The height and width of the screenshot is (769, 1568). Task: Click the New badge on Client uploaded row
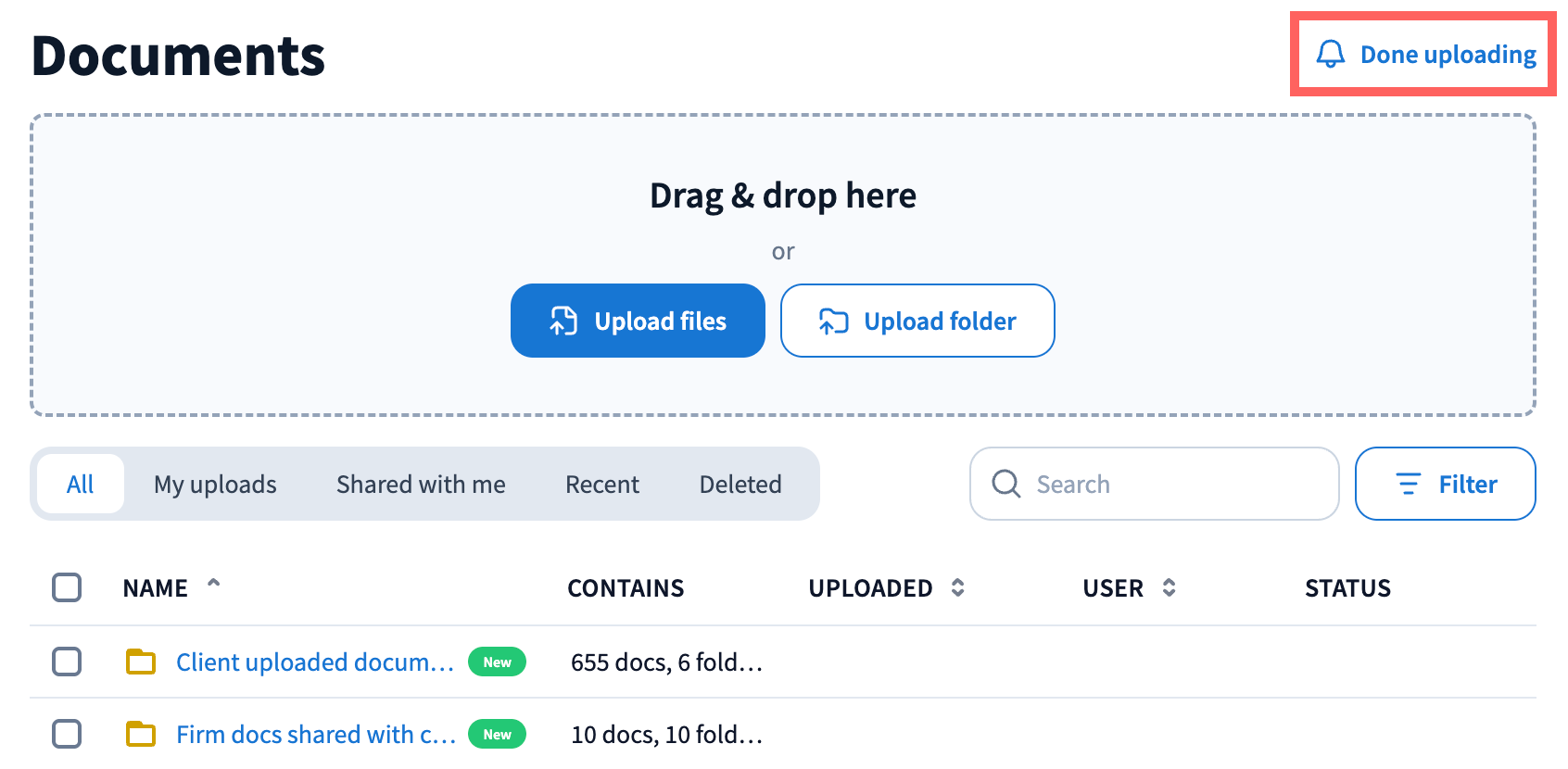click(x=497, y=662)
